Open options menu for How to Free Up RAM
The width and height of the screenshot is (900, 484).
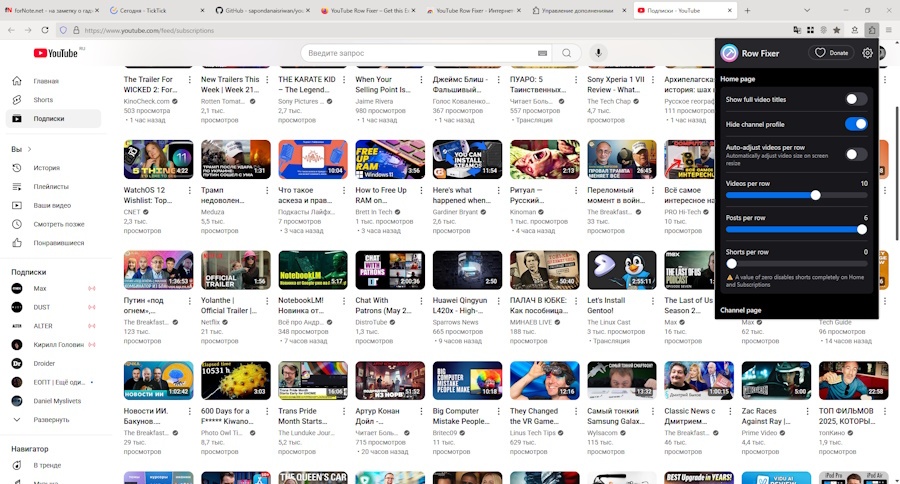pos(421,190)
